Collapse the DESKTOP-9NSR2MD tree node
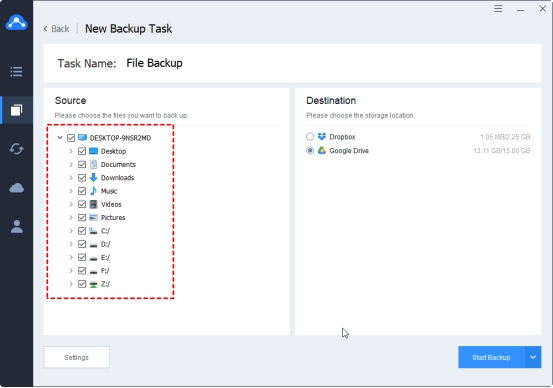Viewport: 553px width, 388px height. (60, 138)
